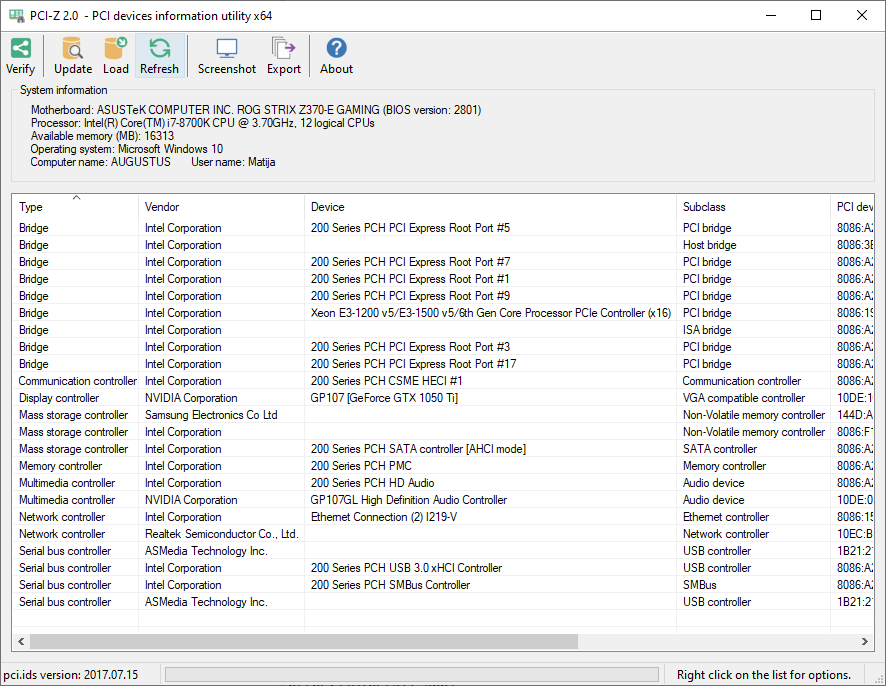Select the Root Port #5 device row
Screen dimensions: 886x686
tap(443, 228)
